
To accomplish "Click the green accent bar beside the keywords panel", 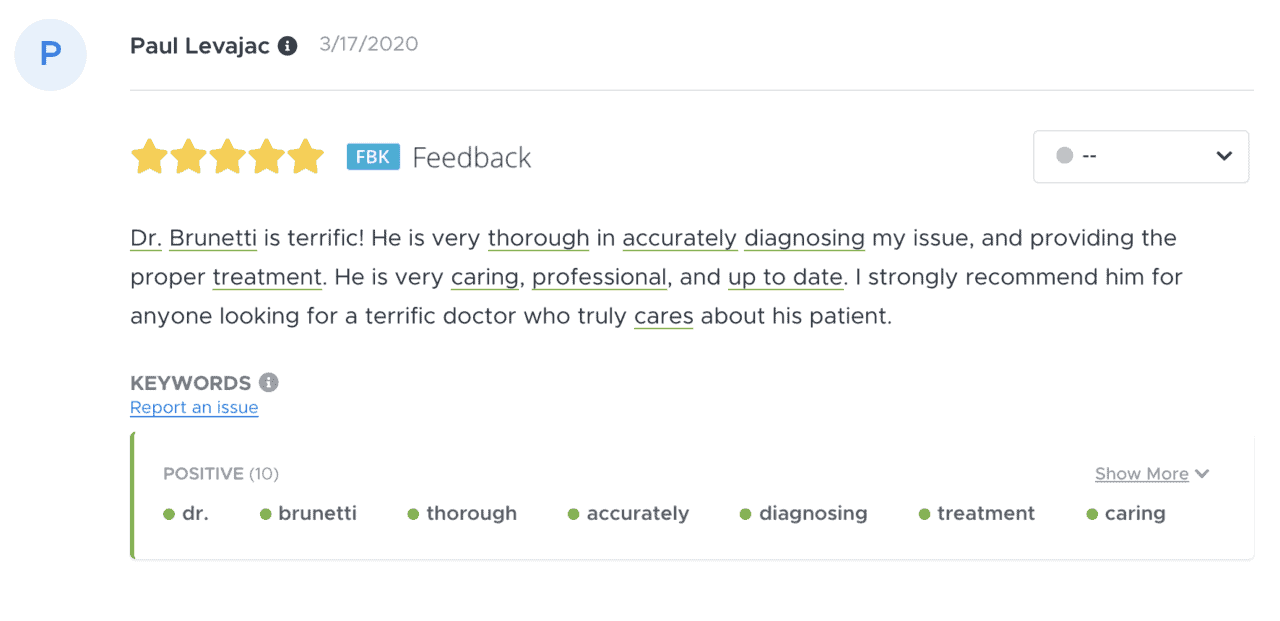I will click(x=131, y=495).
